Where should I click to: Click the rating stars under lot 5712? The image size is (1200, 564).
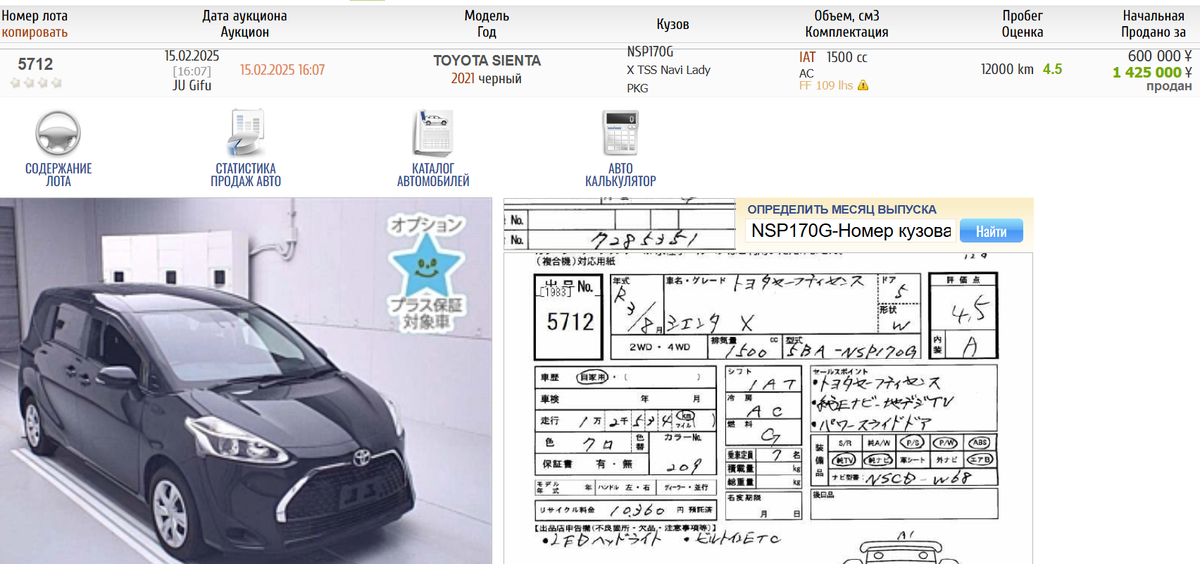36,83
